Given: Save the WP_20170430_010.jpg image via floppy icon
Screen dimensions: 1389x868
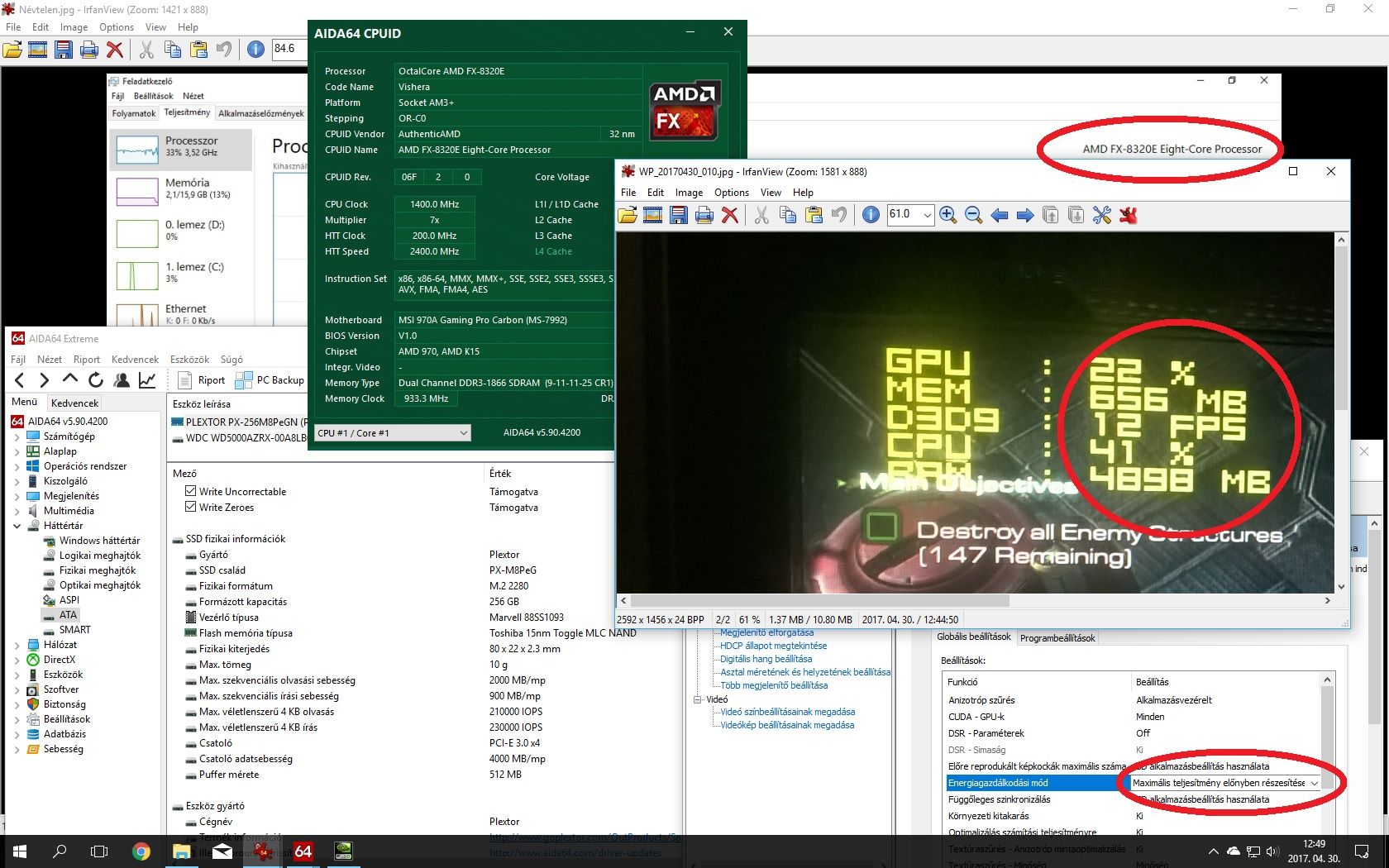Looking at the screenshot, I should click(x=679, y=215).
